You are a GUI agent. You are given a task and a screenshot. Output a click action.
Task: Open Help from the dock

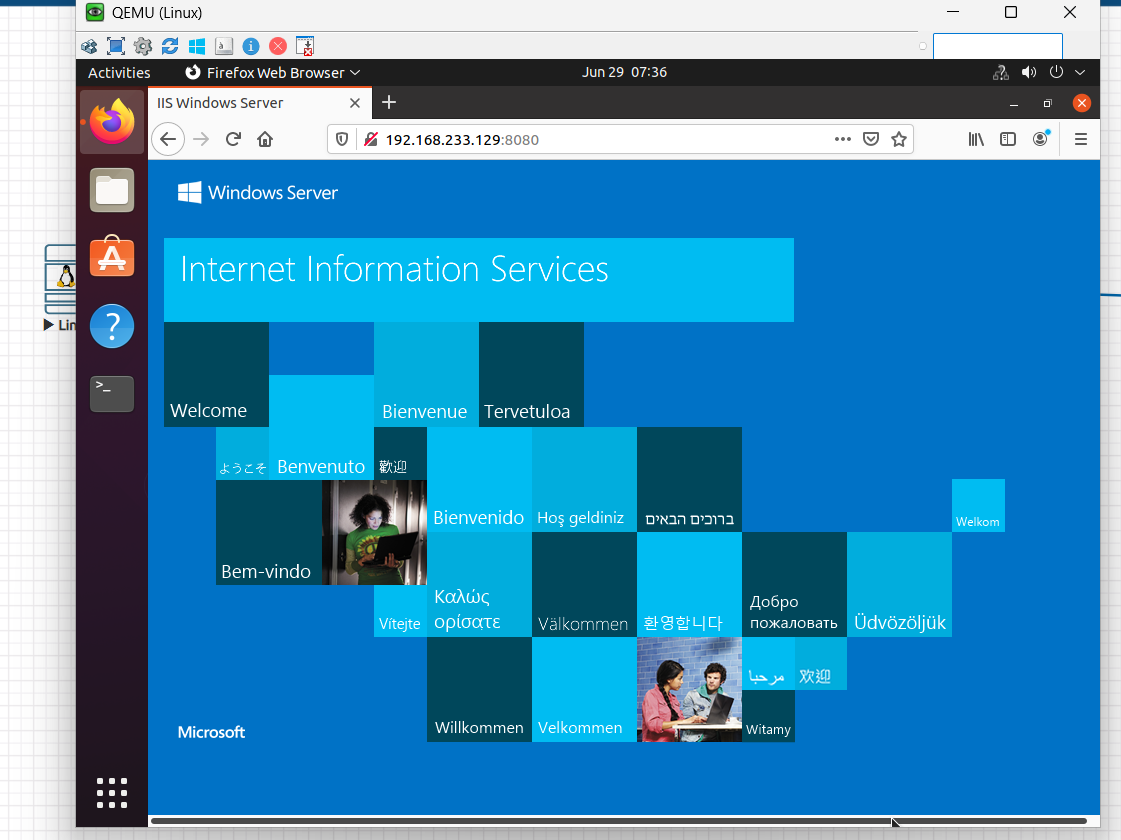112,326
